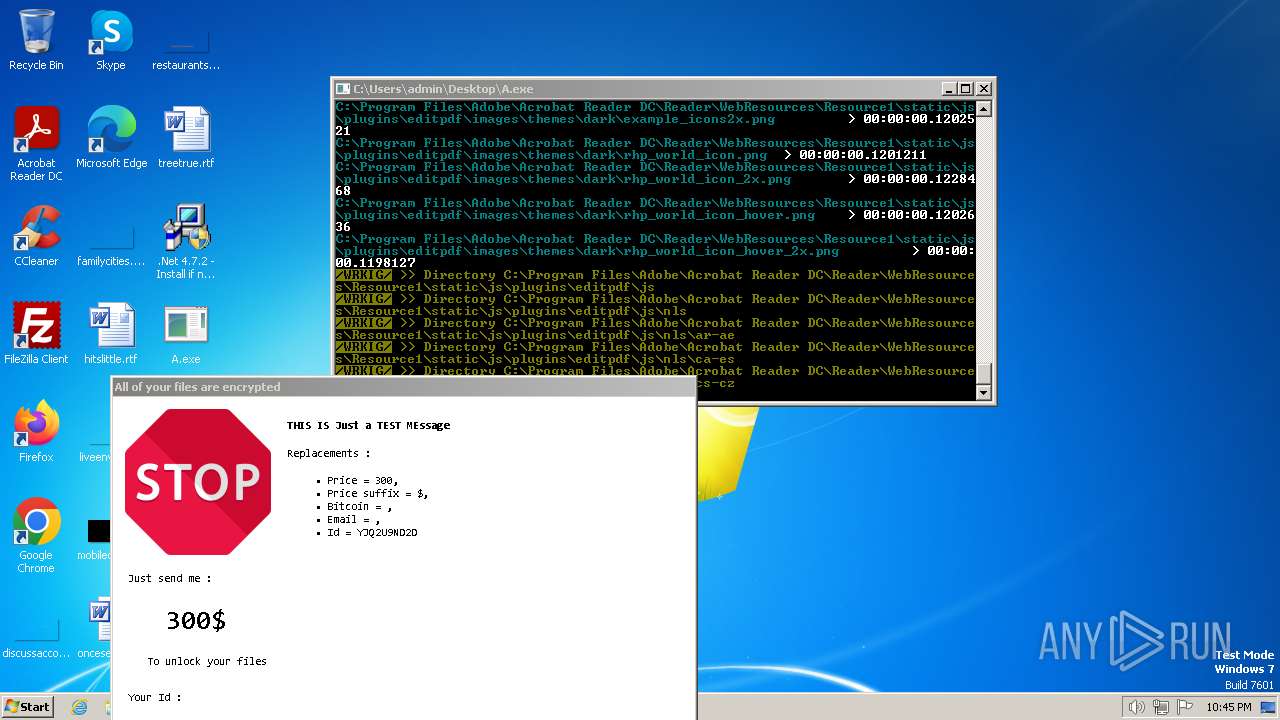Launch Skype from the desktop
This screenshot has width=1280, height=720.
(x=110, y=40)
